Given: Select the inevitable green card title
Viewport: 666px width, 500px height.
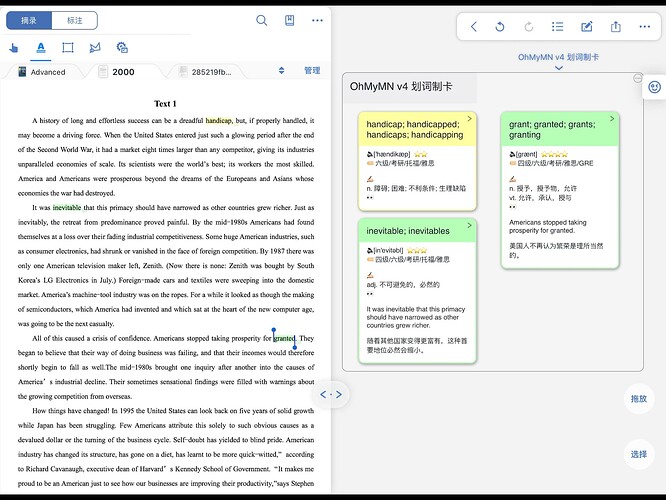Looking at the screenshot, I should coord(408,231).
